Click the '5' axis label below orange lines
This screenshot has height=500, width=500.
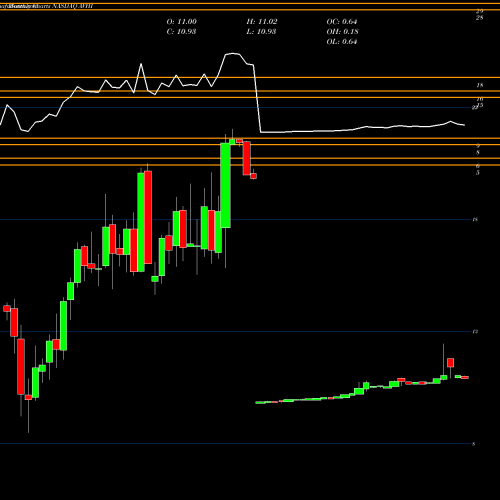click(478, 173)
